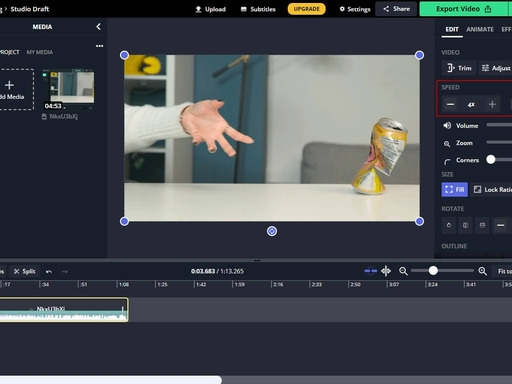Toggle timeline snapping icon
Viewport: 512px width, 384px height.
370,271
